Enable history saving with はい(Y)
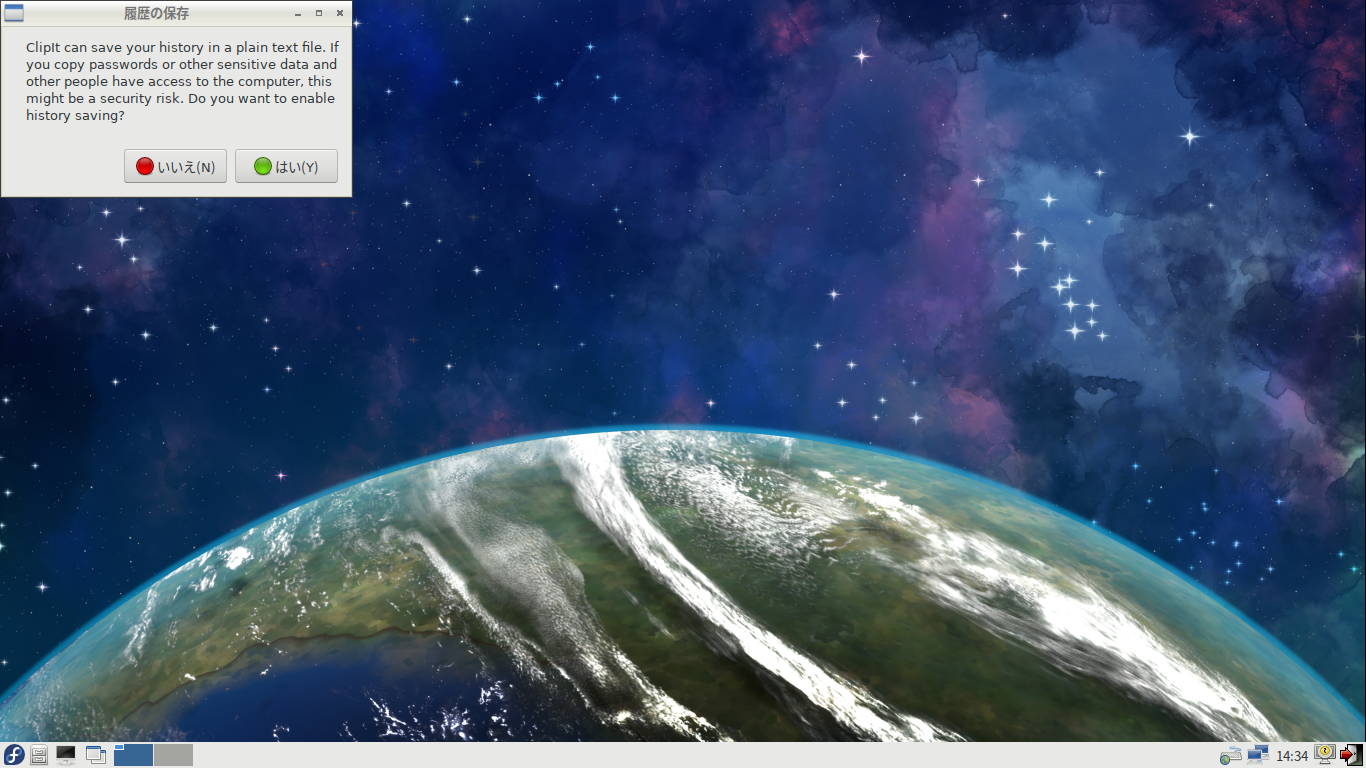 coord(286,166)
